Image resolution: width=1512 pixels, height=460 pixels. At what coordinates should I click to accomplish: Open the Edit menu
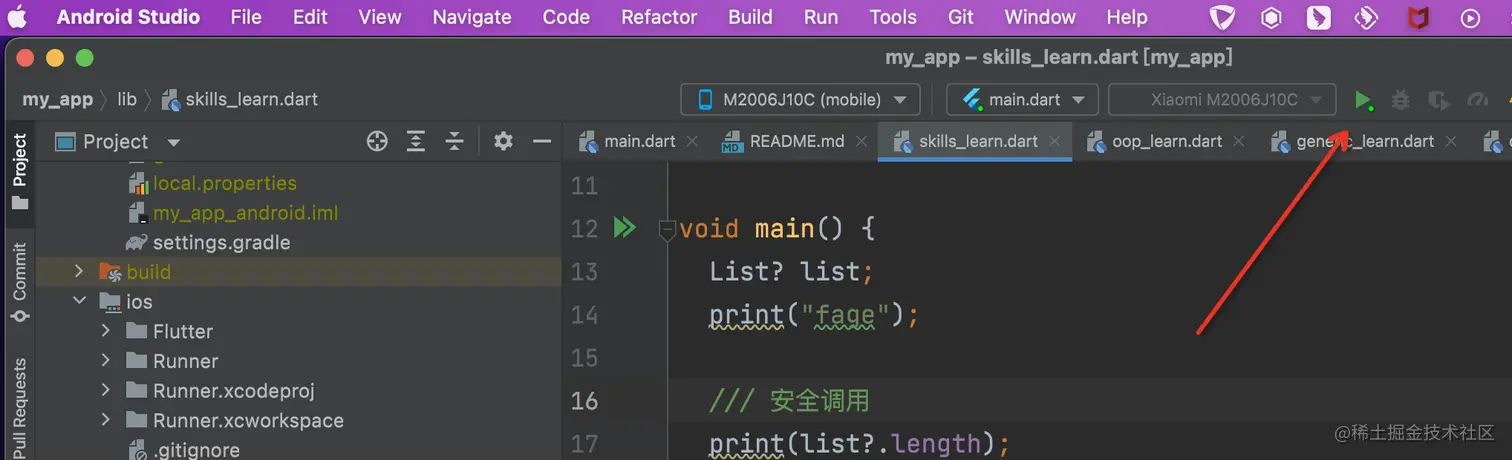[310, 17]
